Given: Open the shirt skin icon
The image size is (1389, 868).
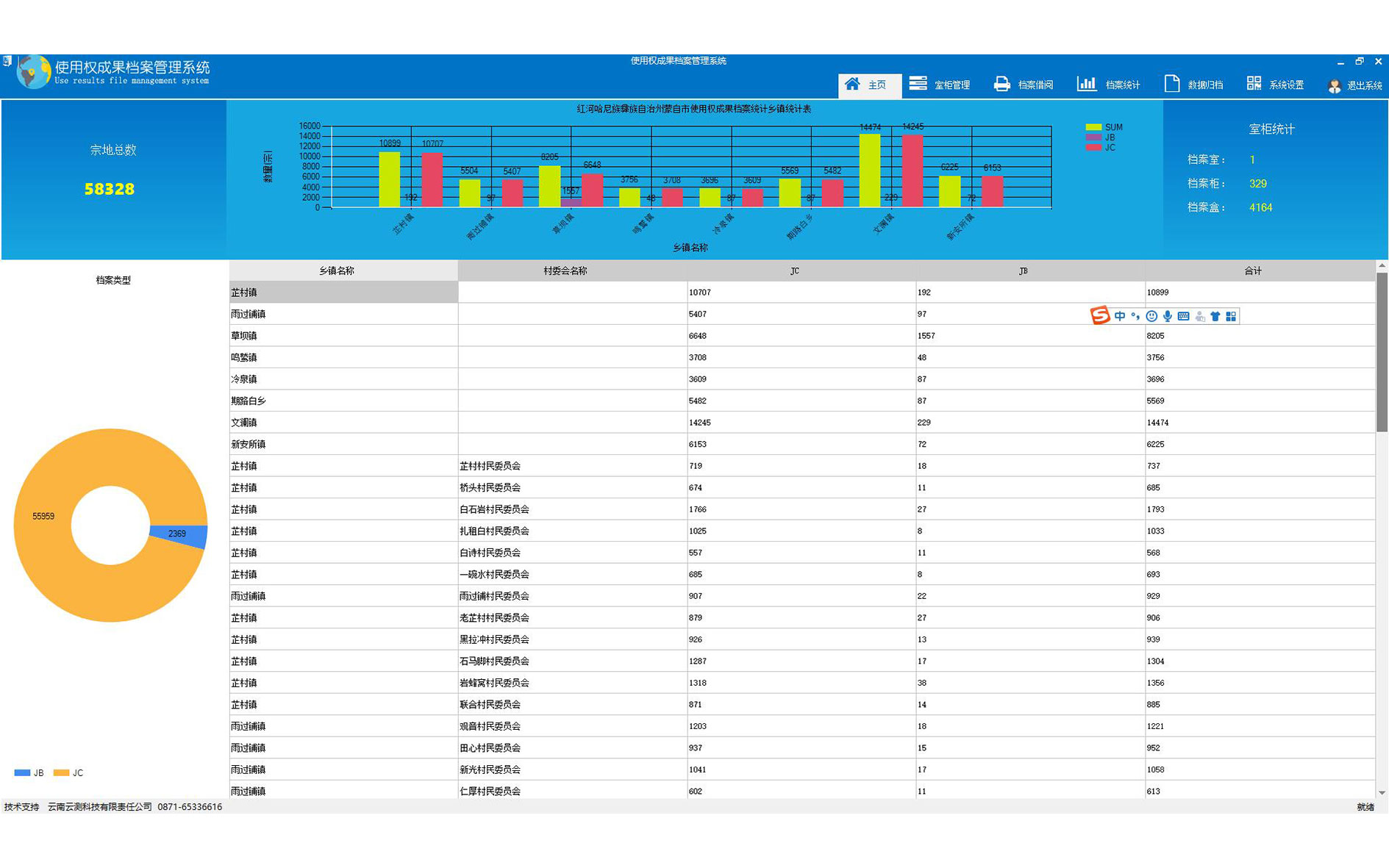Looking at the screenshot, I should [1215, 316].
